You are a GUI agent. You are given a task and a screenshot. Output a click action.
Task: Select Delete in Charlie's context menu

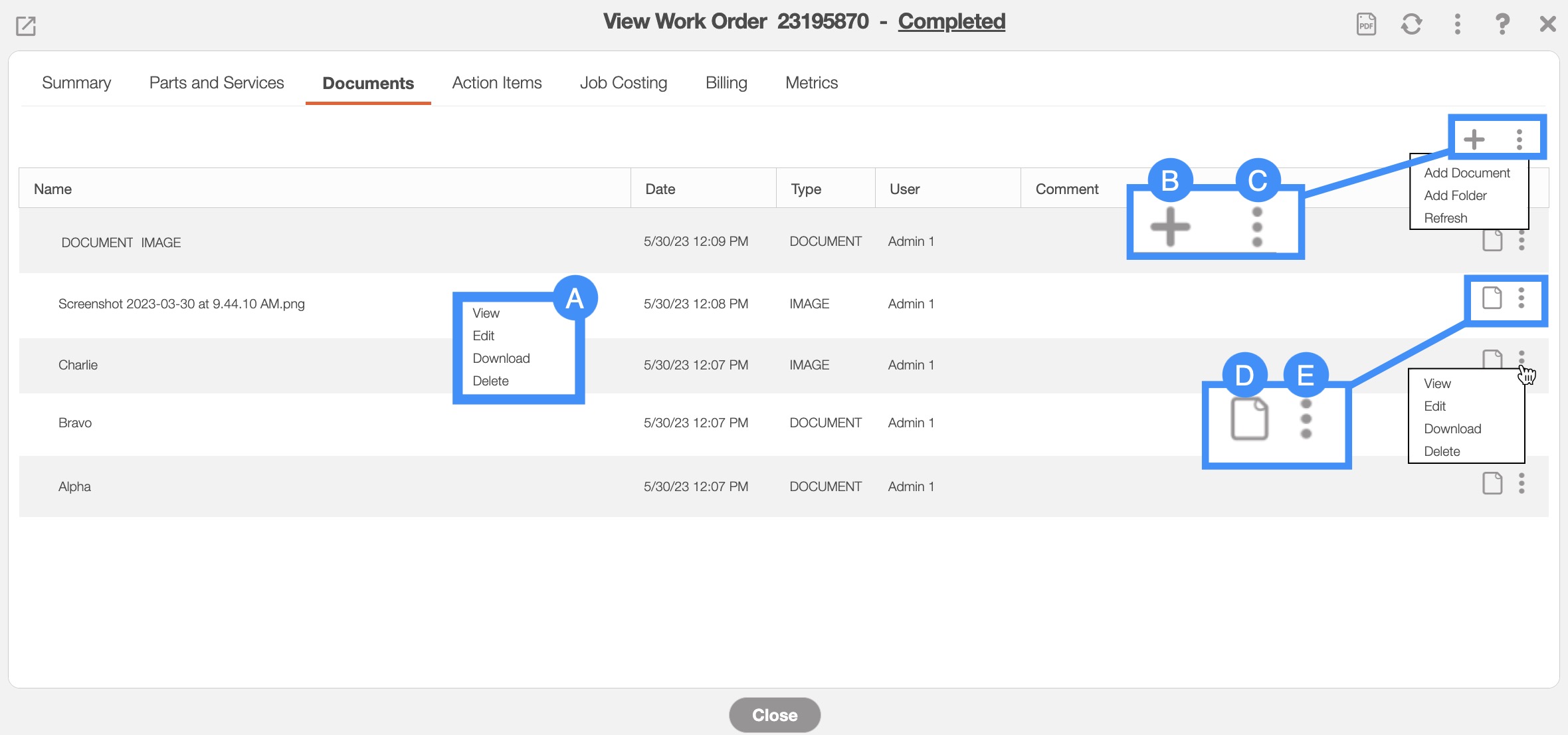(1442, 451)
